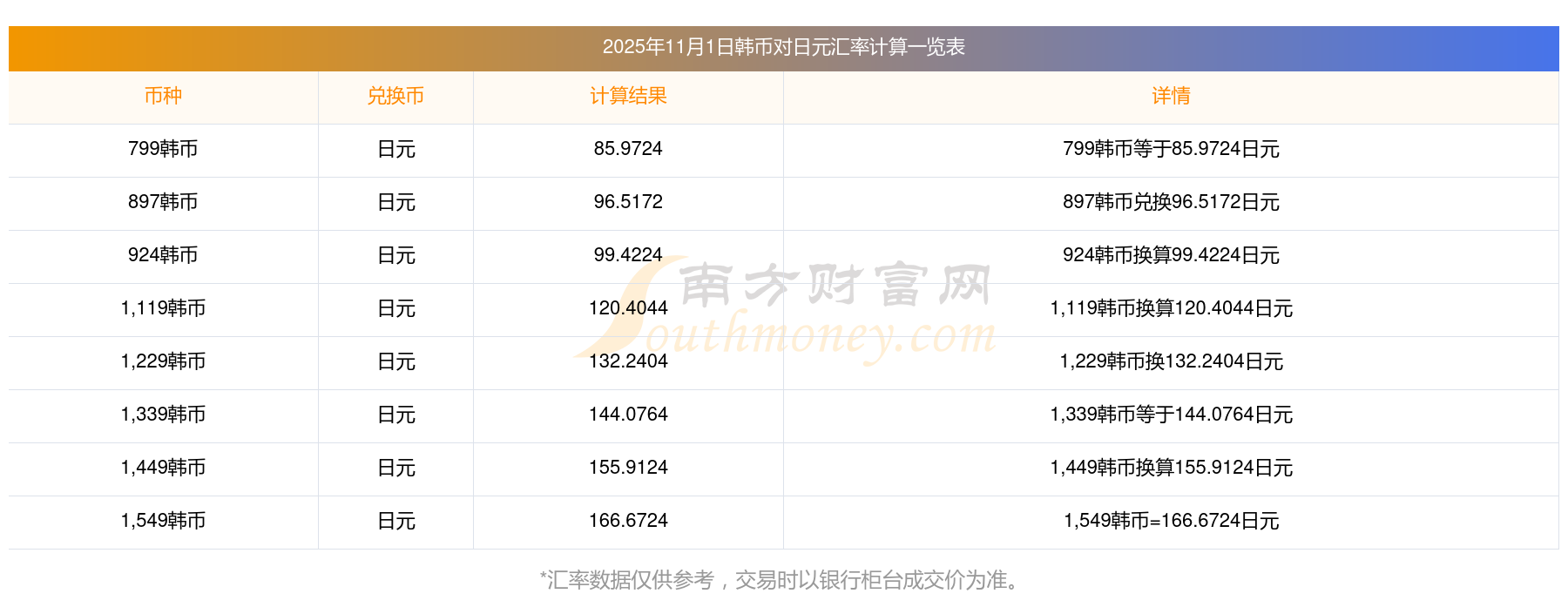Click the 详情 column header

1171,97
